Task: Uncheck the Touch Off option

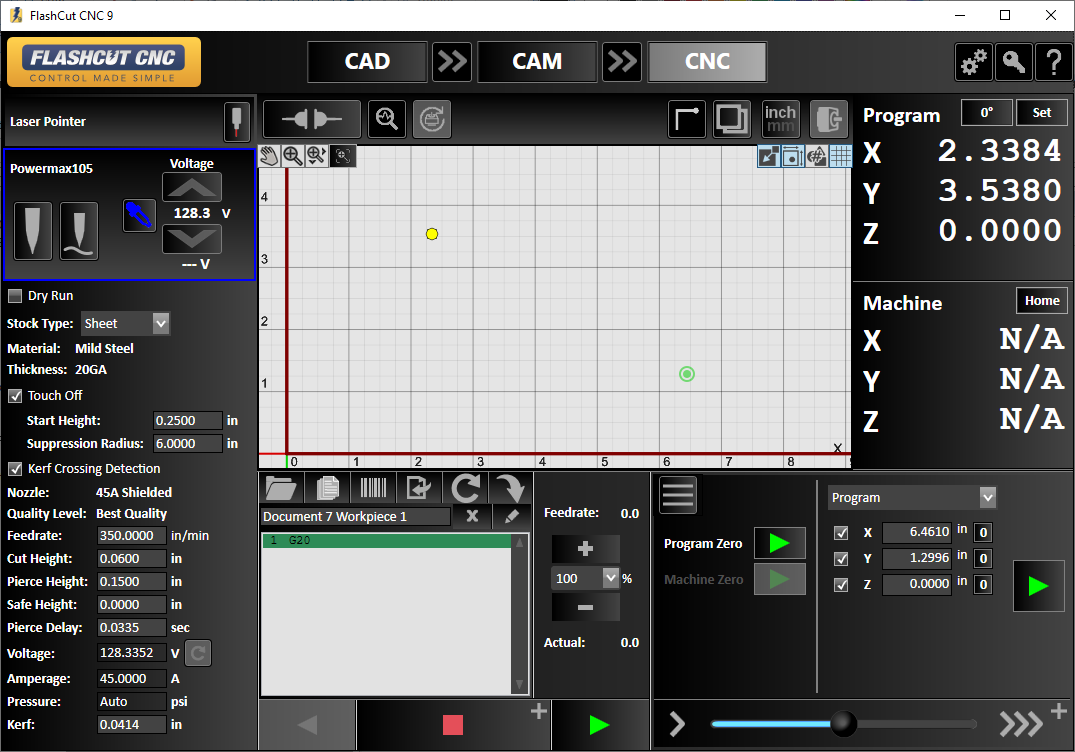Action: pos(14,395)
